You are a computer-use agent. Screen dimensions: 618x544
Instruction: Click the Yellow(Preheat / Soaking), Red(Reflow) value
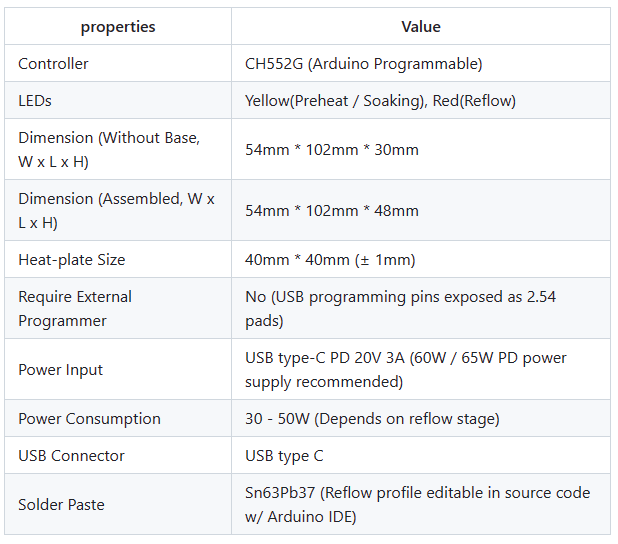(380, 101)
